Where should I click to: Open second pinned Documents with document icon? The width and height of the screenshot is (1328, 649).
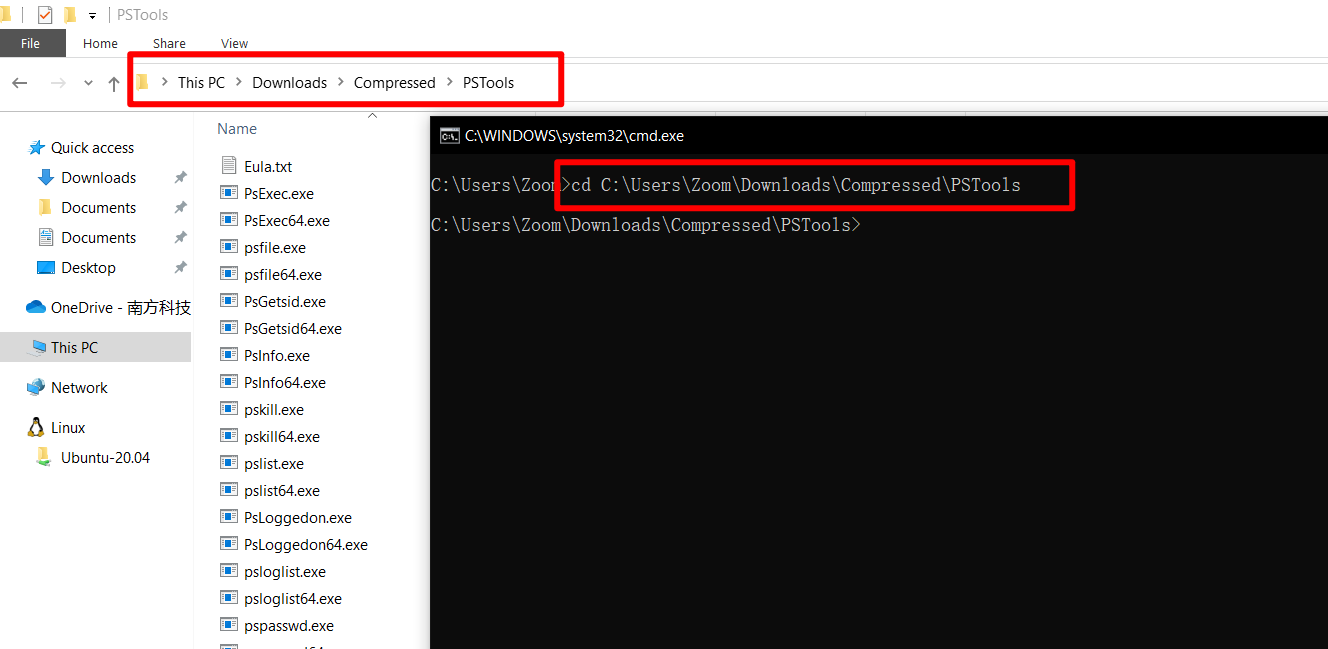(98, 238)
